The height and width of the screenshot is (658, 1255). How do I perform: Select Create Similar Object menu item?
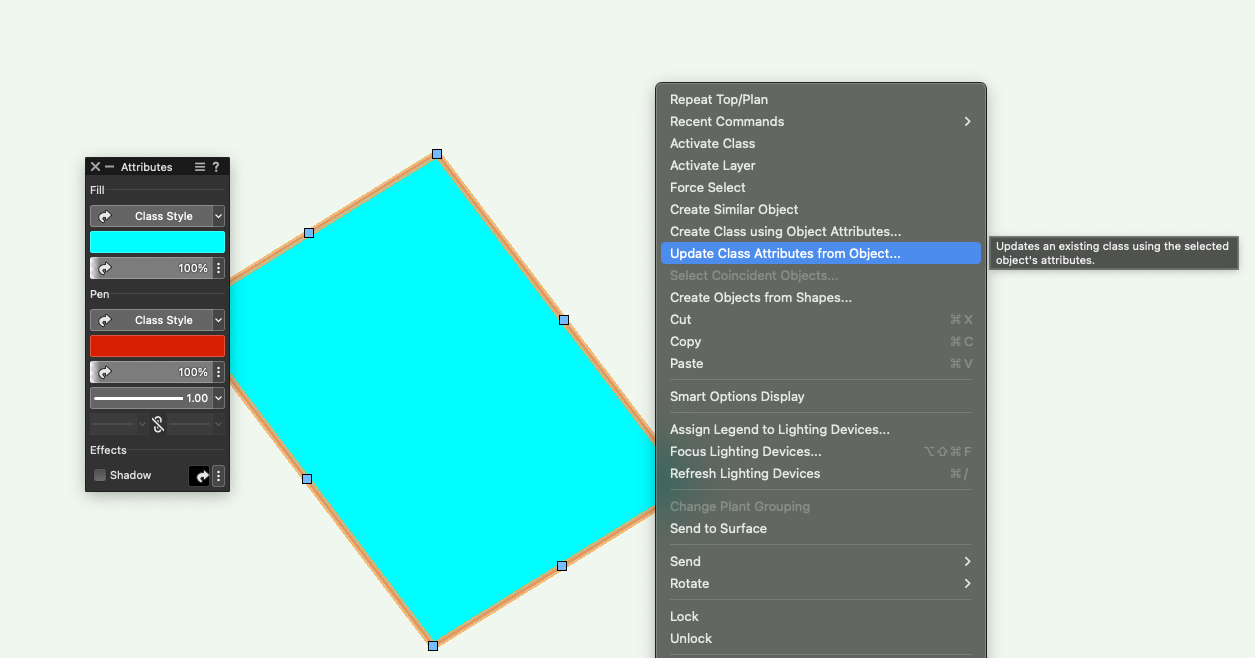point(734,210)
